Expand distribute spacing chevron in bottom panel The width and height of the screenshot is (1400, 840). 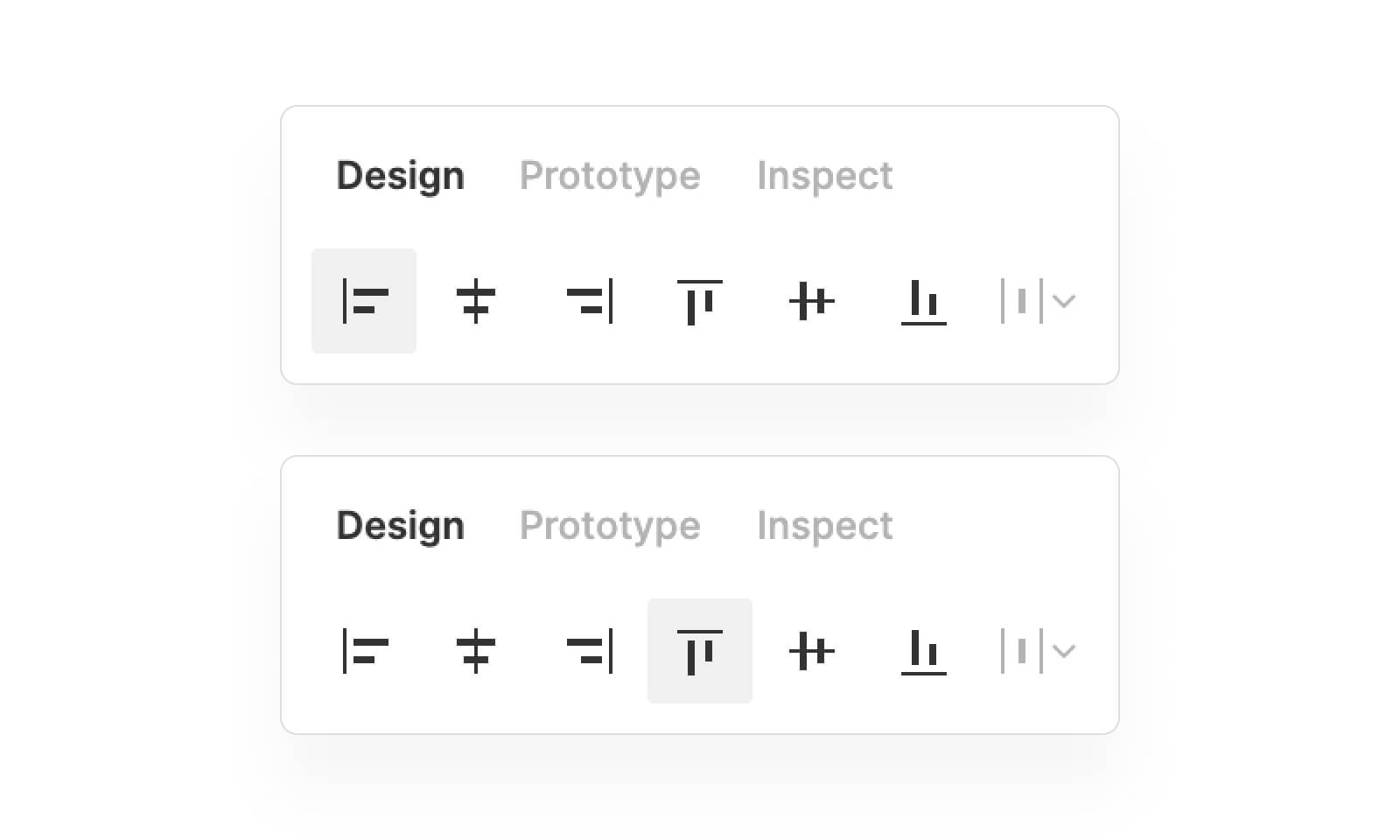point(1064,651)
